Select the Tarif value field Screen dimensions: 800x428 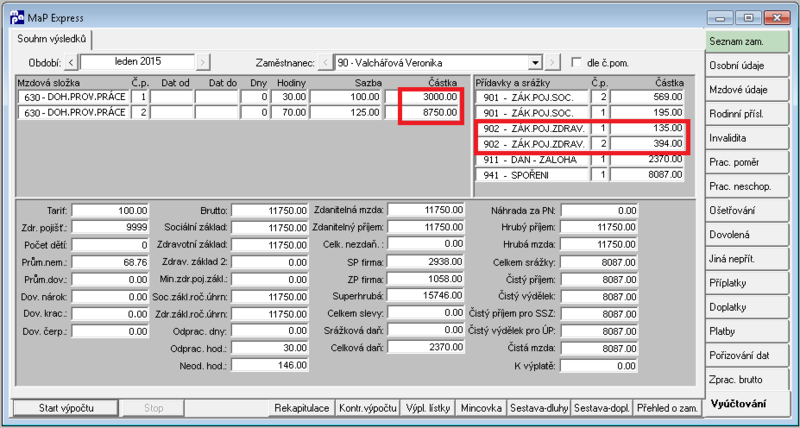[110, 210]
